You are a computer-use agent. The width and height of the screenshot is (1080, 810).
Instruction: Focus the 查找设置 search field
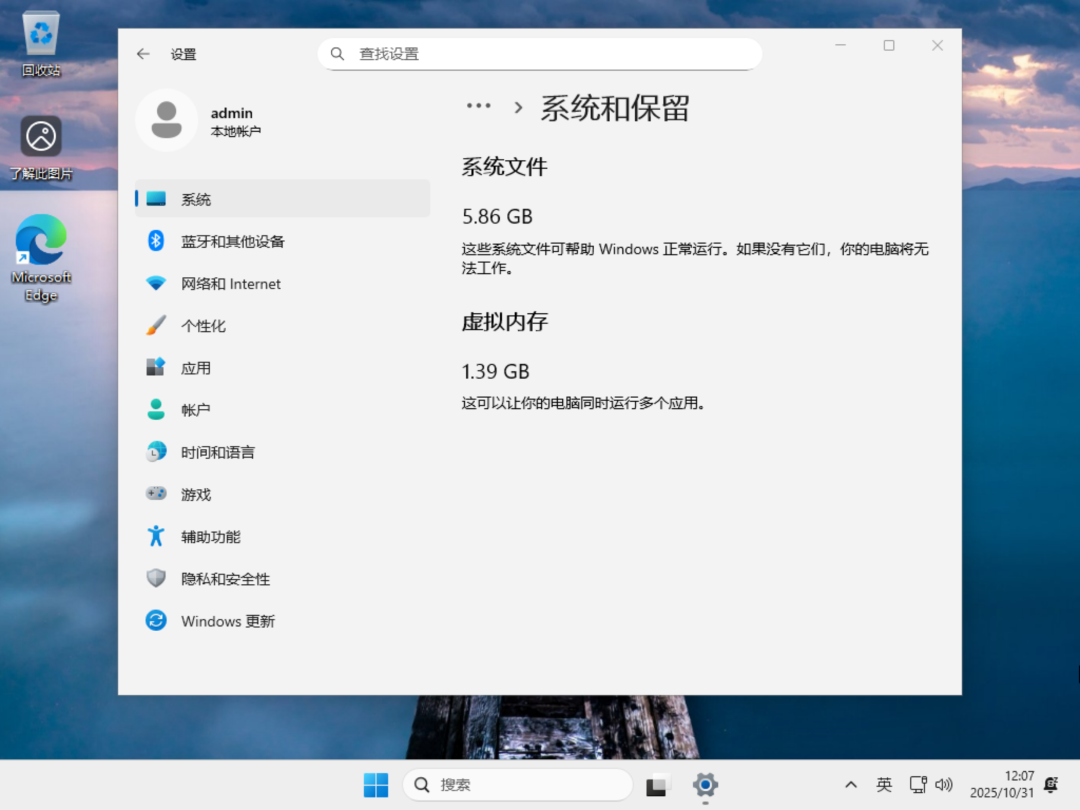coord(539,54)
